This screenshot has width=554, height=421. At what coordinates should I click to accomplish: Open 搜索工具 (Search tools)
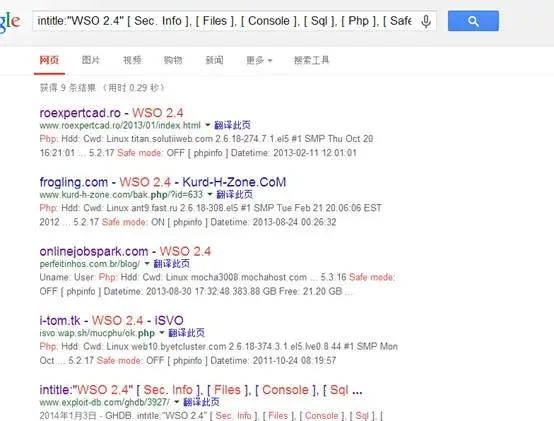(311, 60)
